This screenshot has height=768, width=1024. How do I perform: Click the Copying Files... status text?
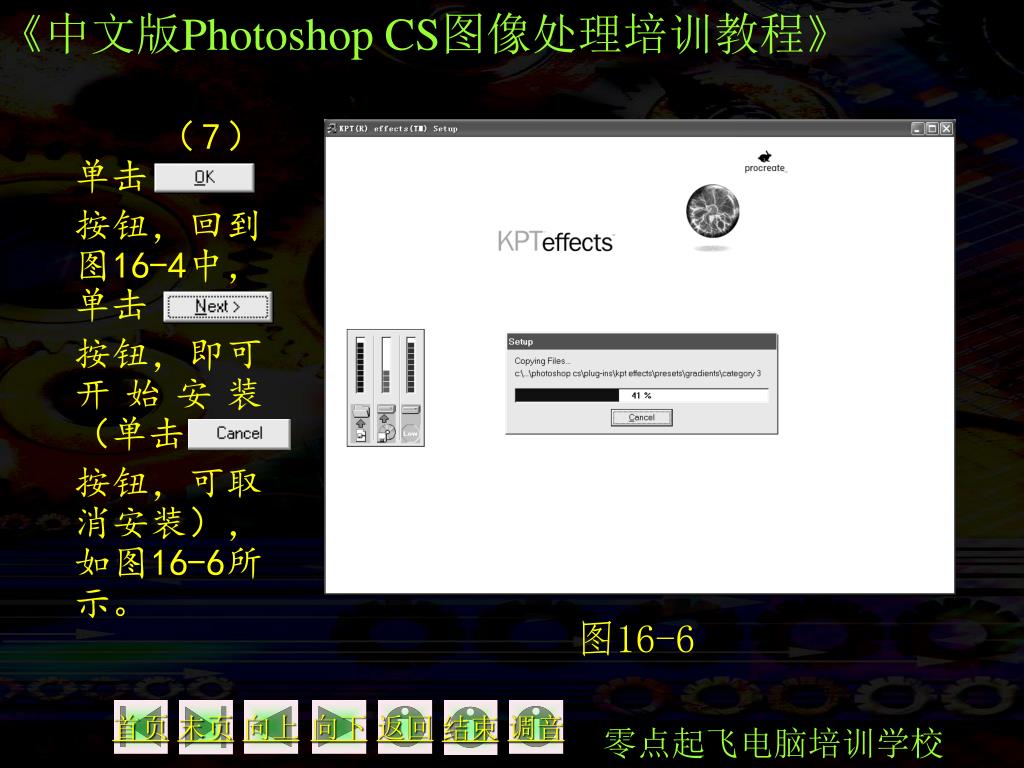pos(543,361)
